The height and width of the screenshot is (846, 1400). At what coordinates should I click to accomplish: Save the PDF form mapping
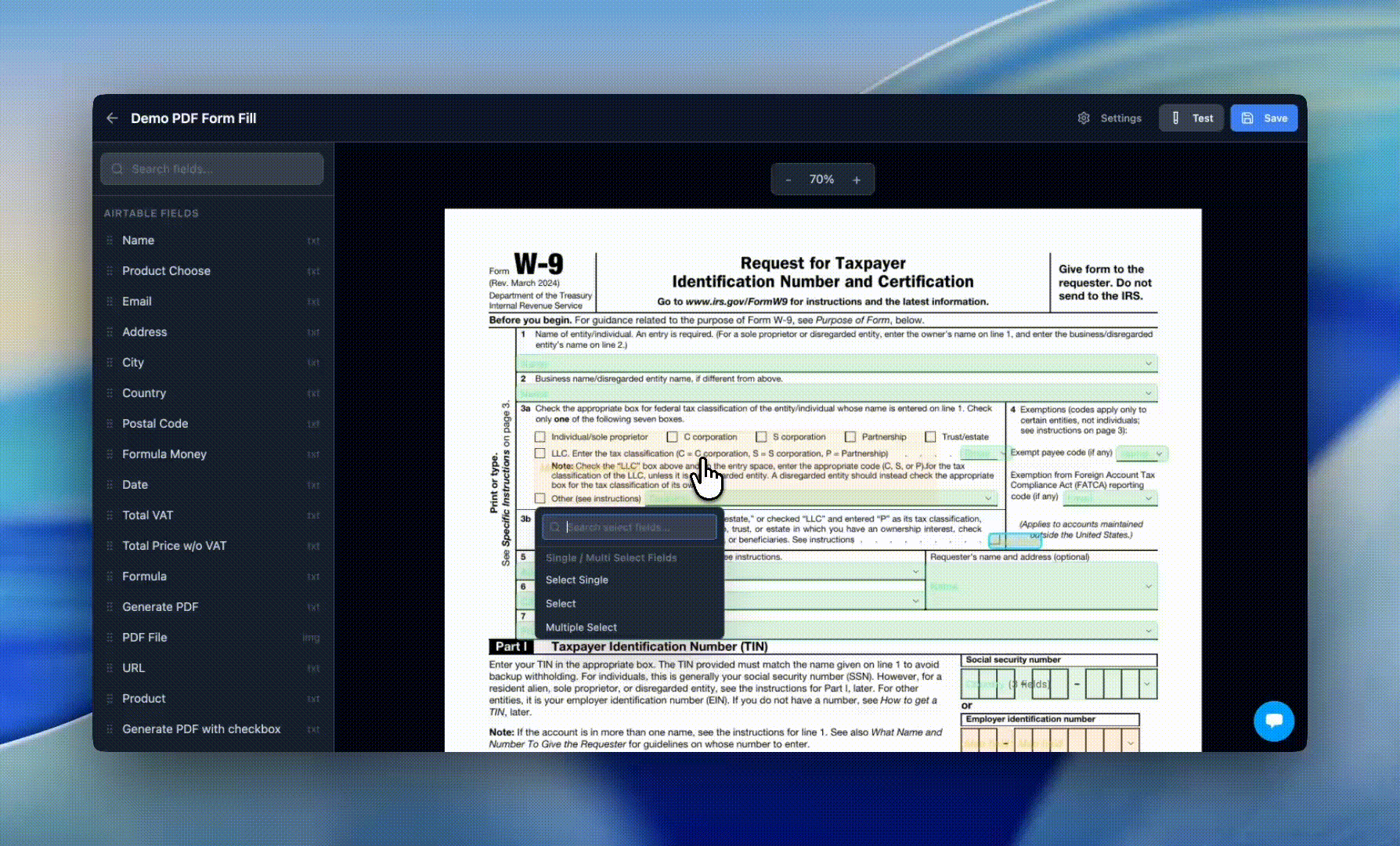pos(1264,118)
